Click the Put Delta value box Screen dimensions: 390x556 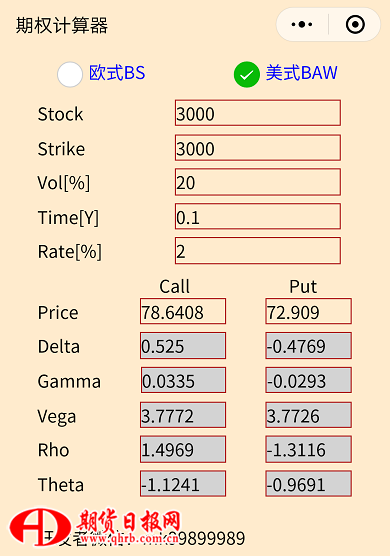(x=308, y=346)
